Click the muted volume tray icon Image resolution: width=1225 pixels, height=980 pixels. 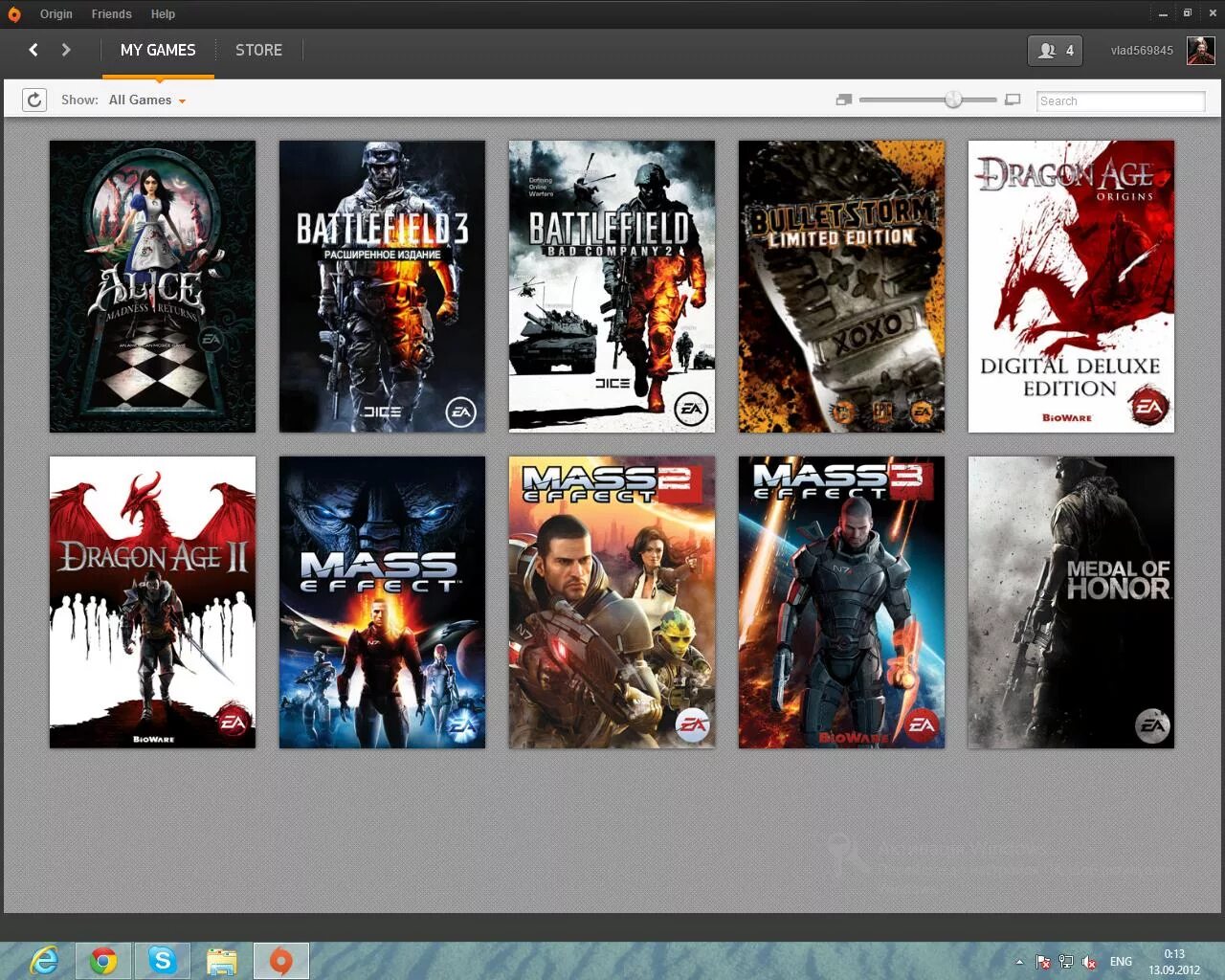coord(1089,962)
